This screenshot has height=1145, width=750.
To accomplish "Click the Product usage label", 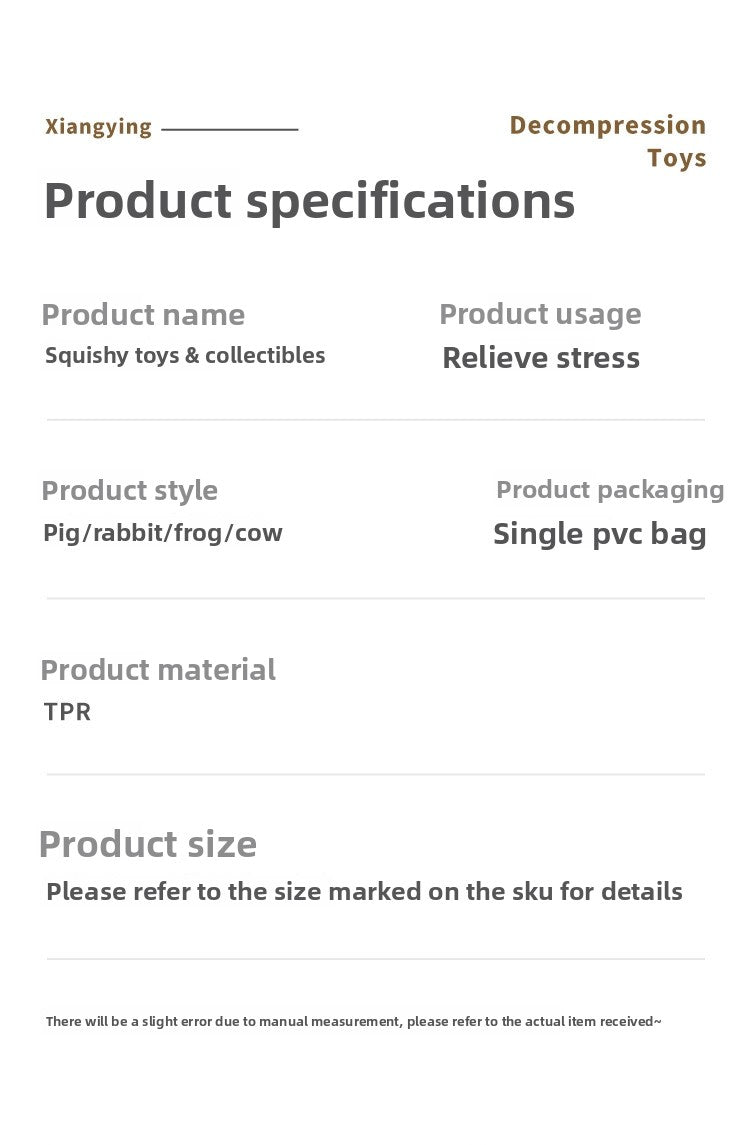I will point(540,314).
